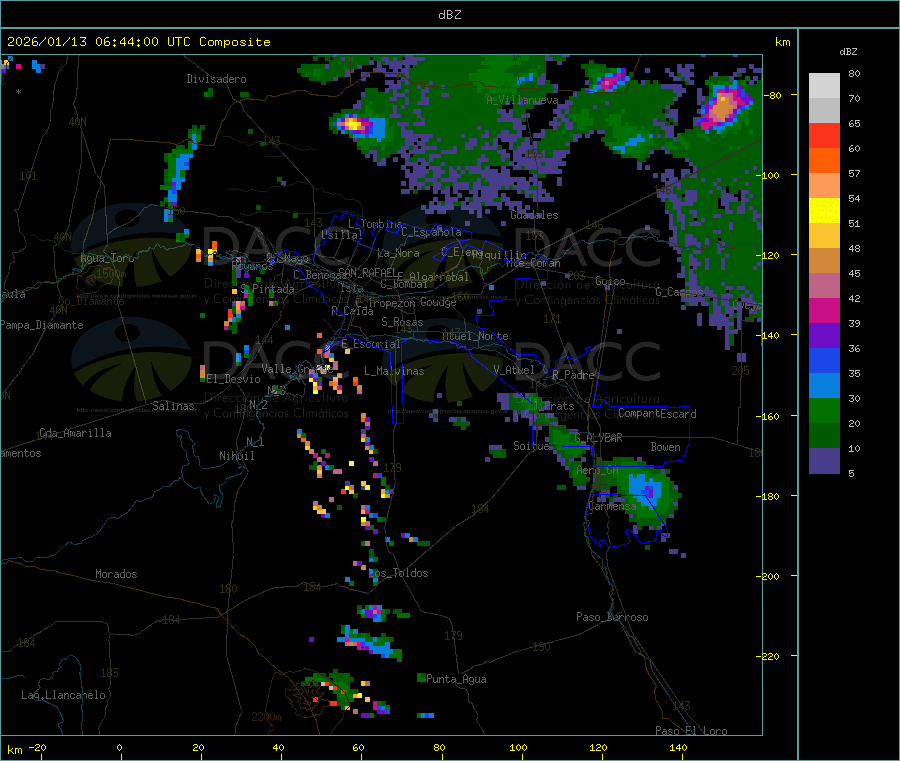Click the '60' tick on the bottom km axis
Screen dimensions: 900x761
coord(358,747)
